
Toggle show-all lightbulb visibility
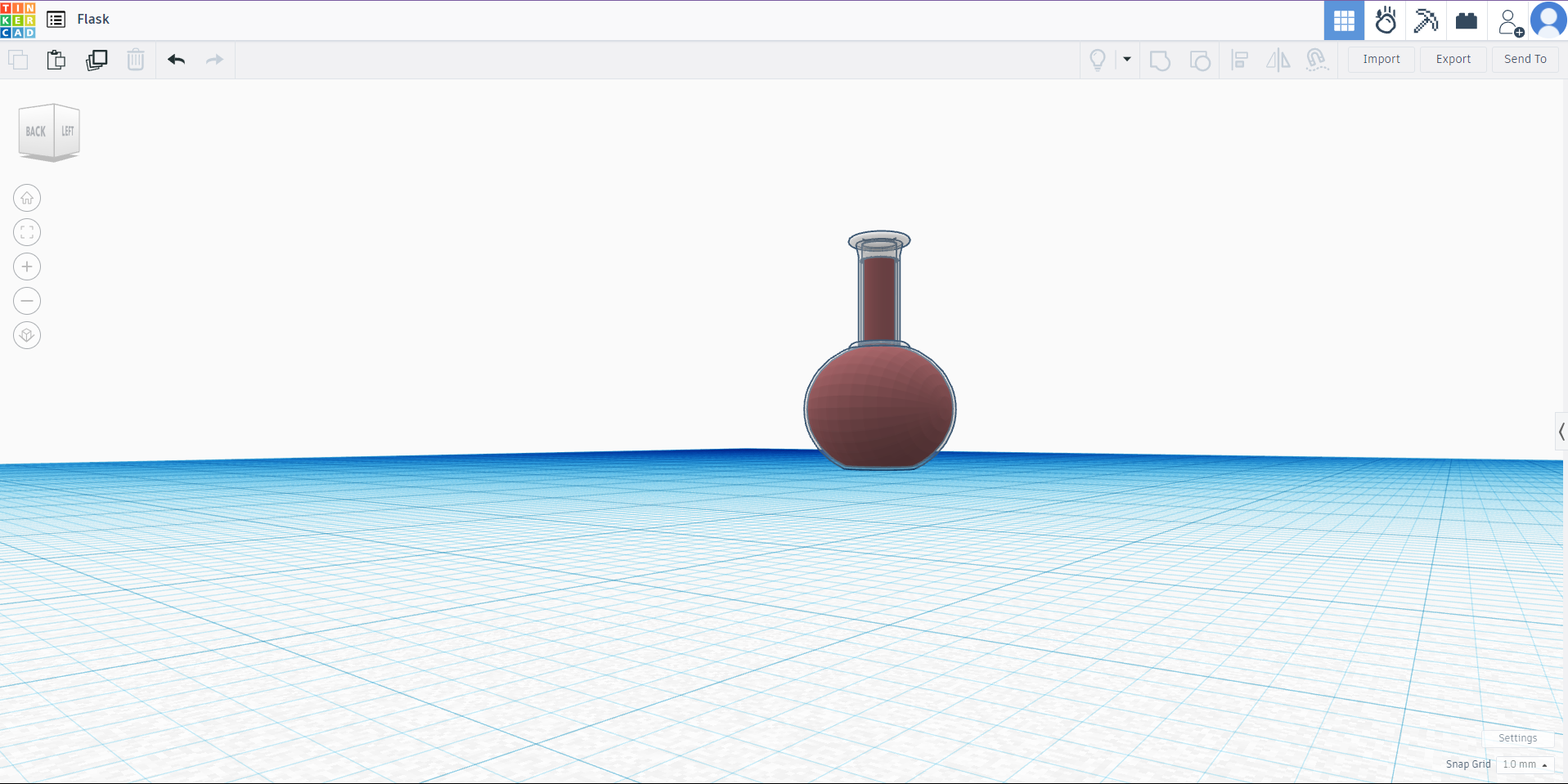1098,60
